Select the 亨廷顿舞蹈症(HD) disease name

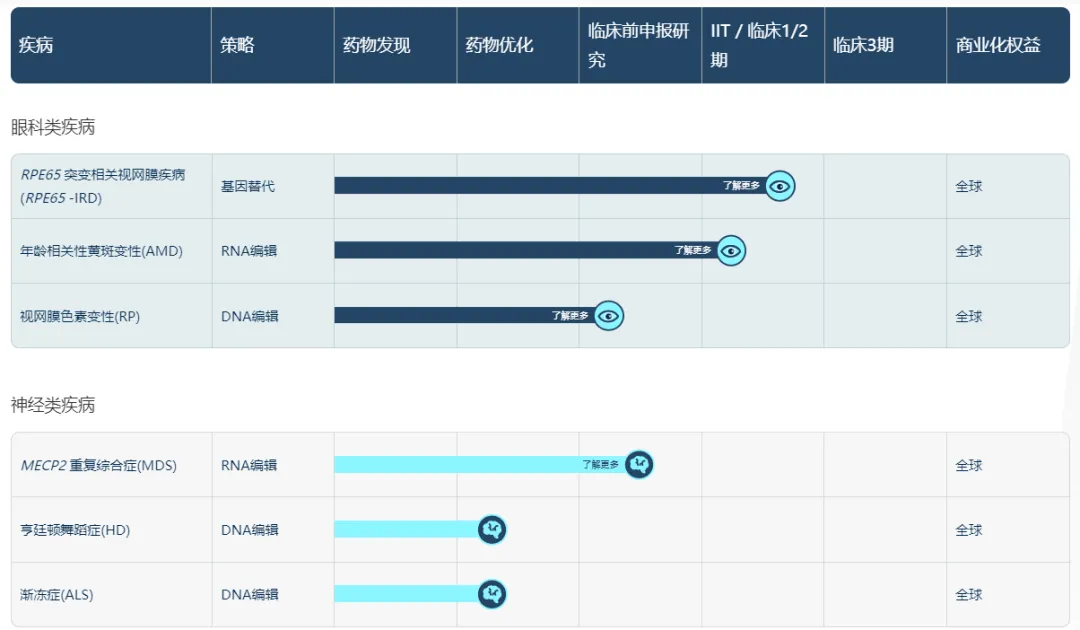point(75,530)
